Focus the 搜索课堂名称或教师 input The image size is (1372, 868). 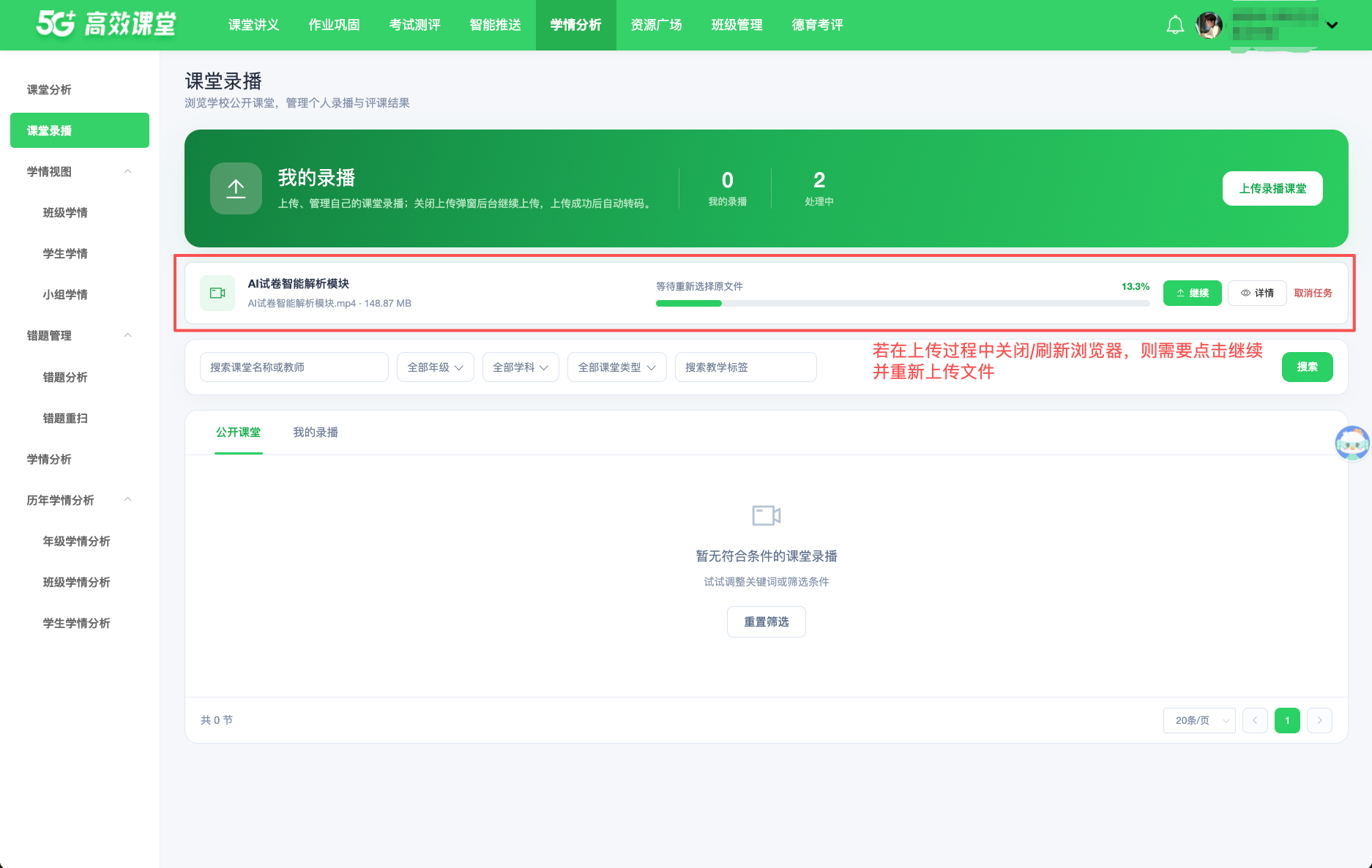pyautogui.click(x=294, y=367)
